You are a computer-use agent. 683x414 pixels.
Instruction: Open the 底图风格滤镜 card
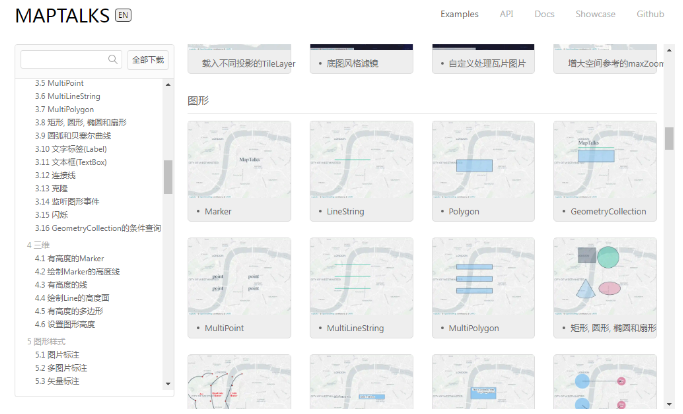pyautogui.click(x=362, y=59)
